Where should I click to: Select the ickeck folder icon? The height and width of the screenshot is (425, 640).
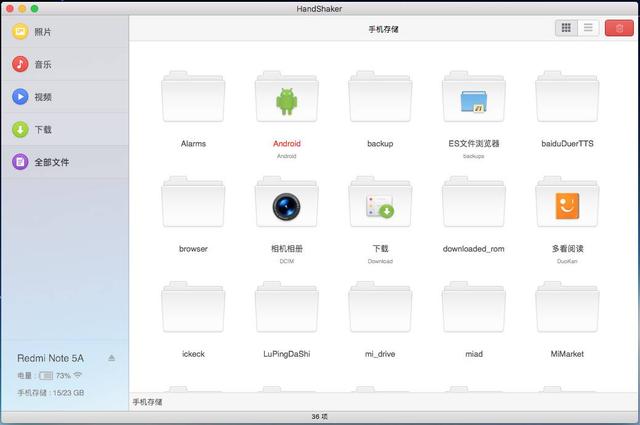coord(193,307)
